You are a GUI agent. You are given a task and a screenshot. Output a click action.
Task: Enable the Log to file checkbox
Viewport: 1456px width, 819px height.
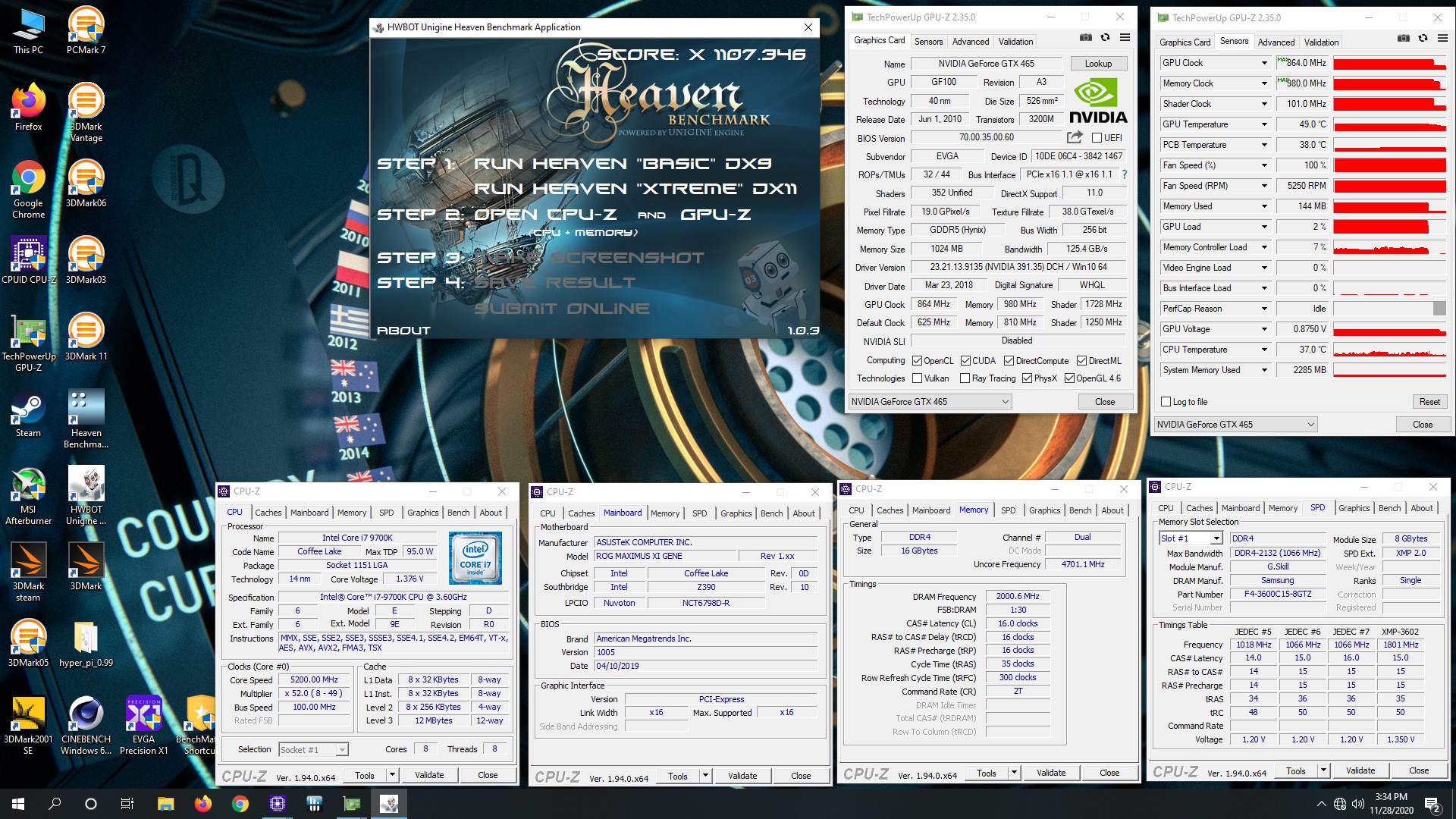(x=1166, y=402)
